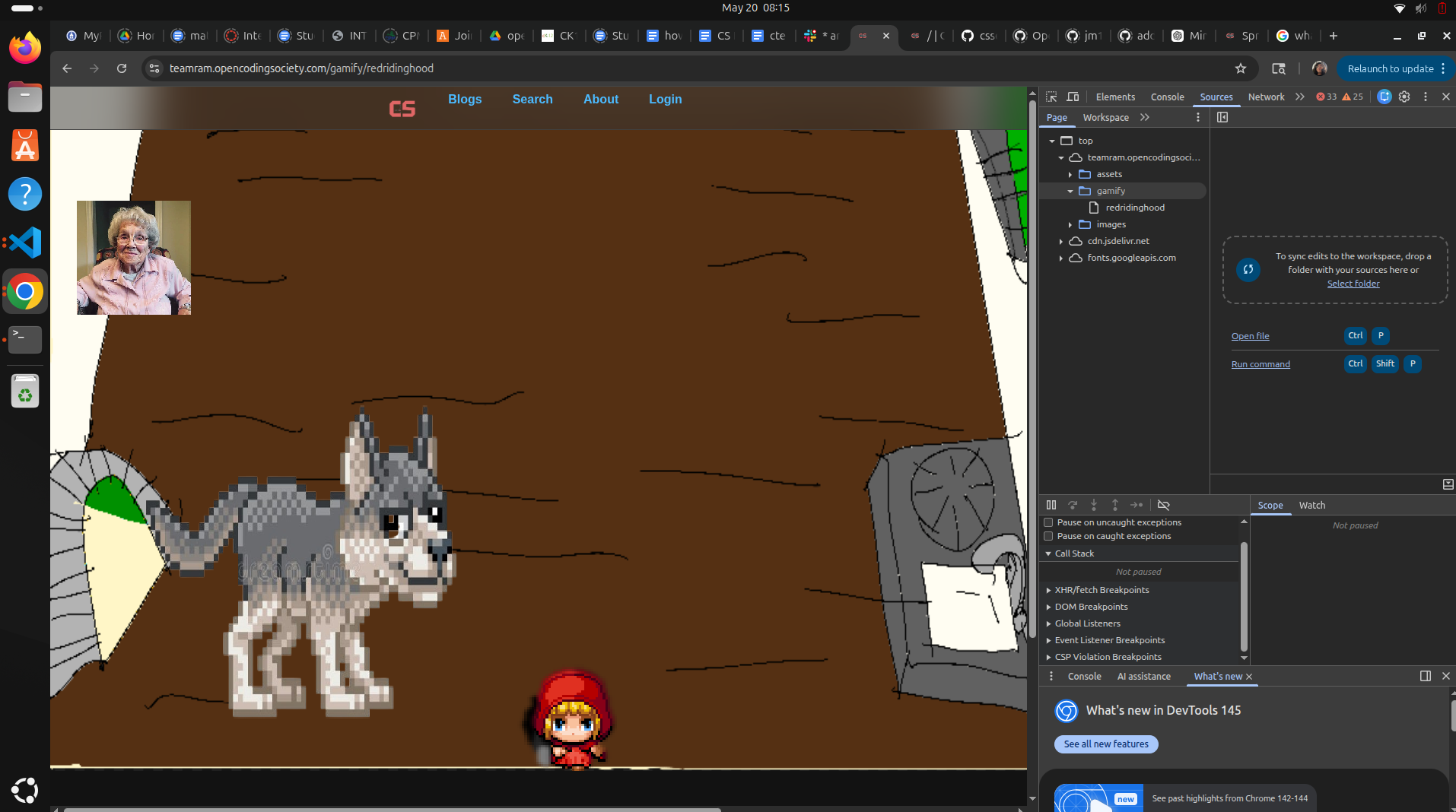
Task: Click the step into debugger icon
Action: coord(1094,505)
